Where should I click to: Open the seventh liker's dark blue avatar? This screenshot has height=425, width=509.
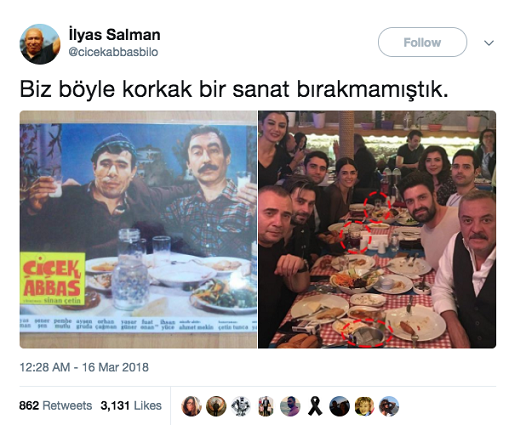point(339,406)
